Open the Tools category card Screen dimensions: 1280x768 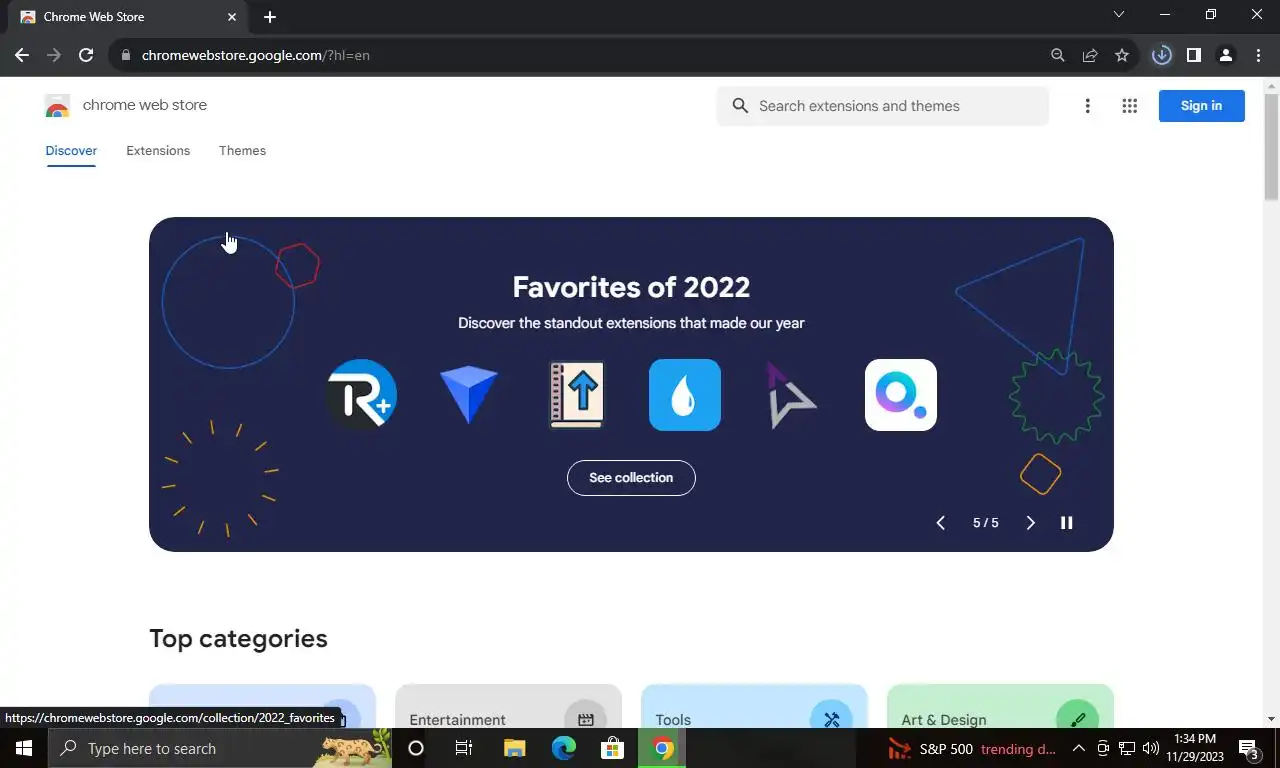pos(754,706)
